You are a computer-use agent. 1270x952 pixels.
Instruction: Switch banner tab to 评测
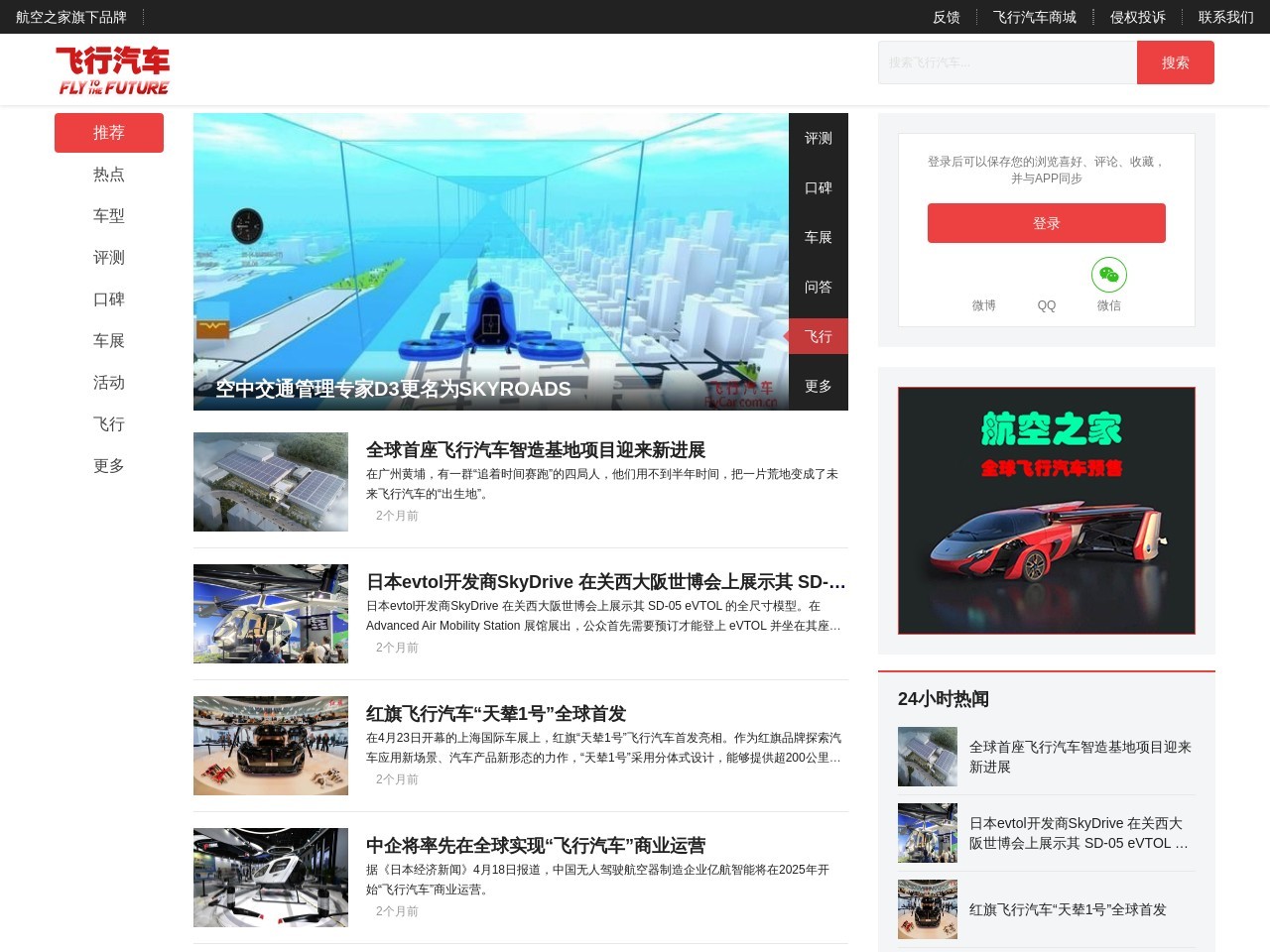pyautogui.click(x=819, y=138)
